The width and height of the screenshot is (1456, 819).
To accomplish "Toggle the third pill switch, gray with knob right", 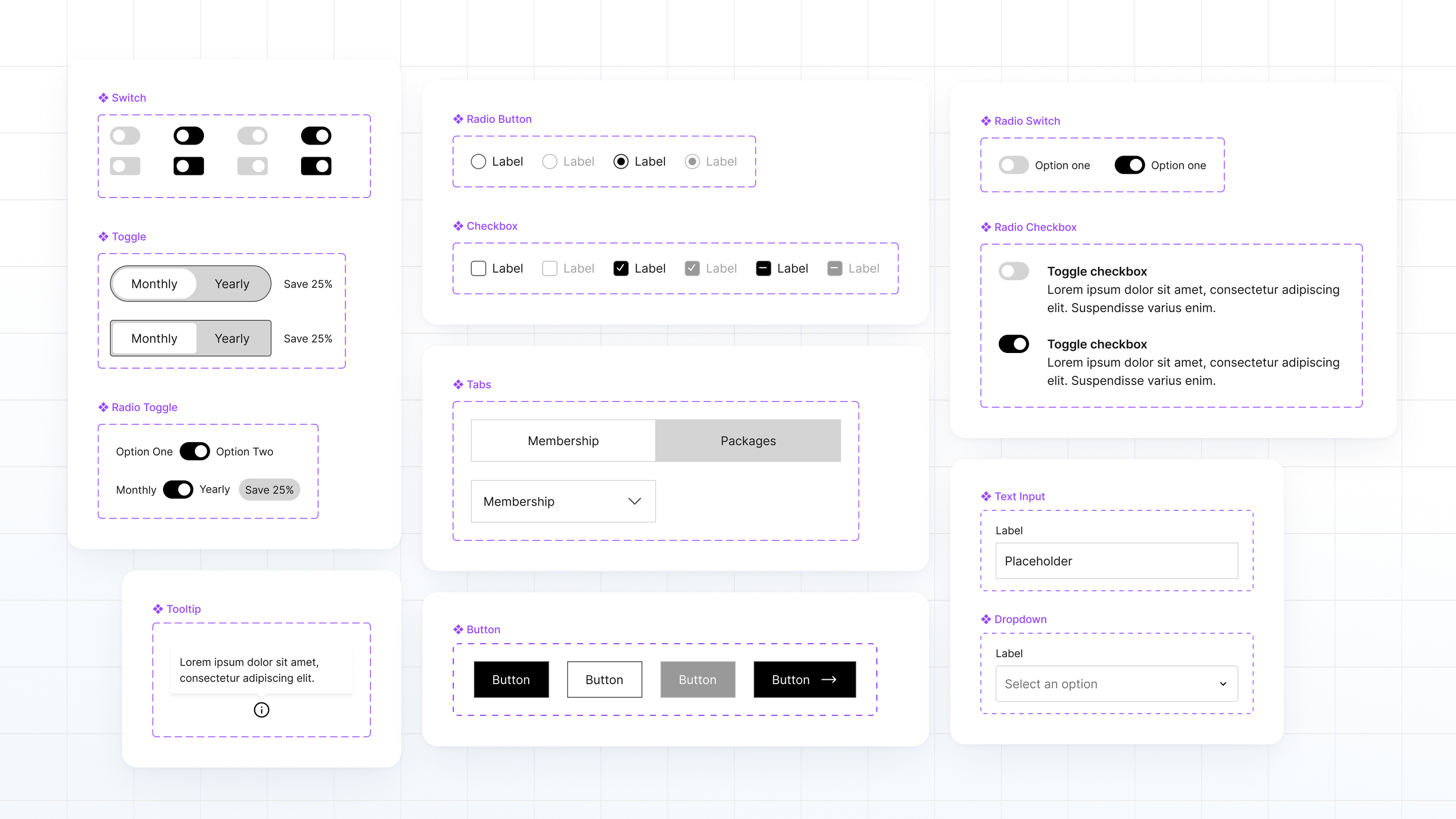I will tap(252, 136).
